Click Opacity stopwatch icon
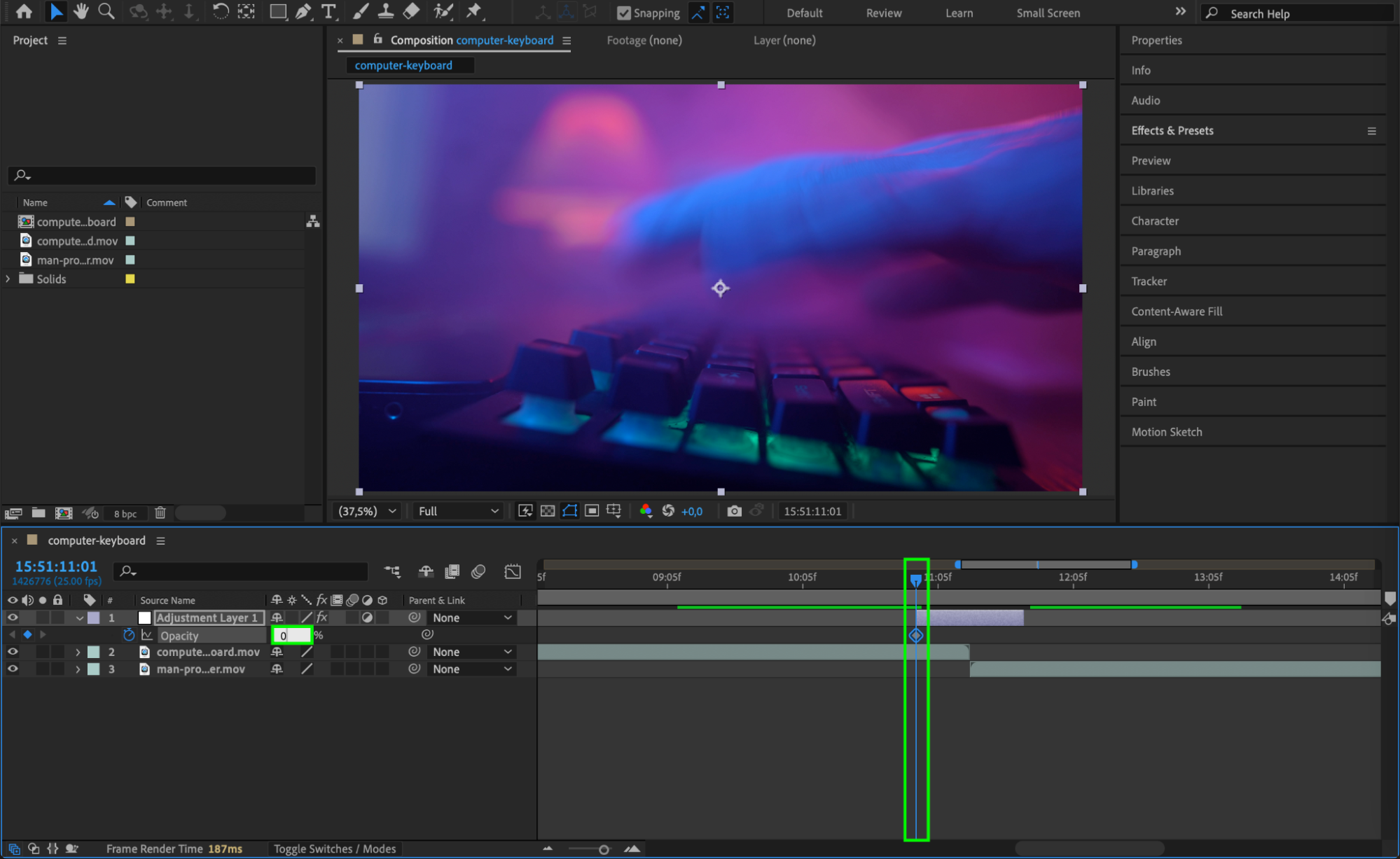This screenshot has width=1400, height=859. (129, 635)
